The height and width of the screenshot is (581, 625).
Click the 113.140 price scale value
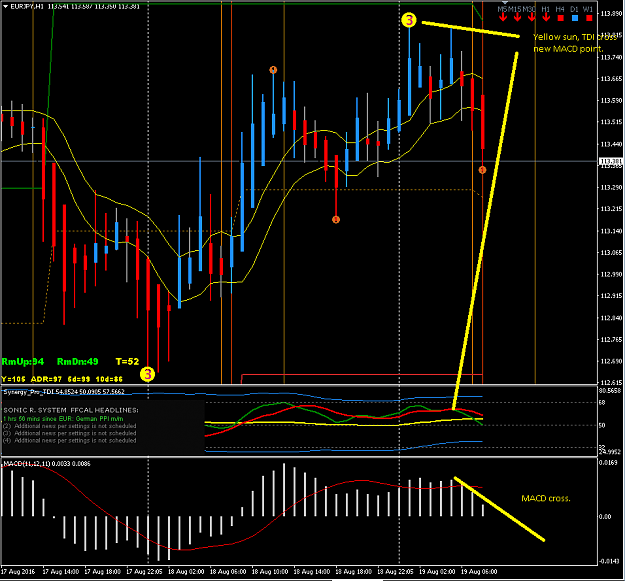(x=611, y=231)
